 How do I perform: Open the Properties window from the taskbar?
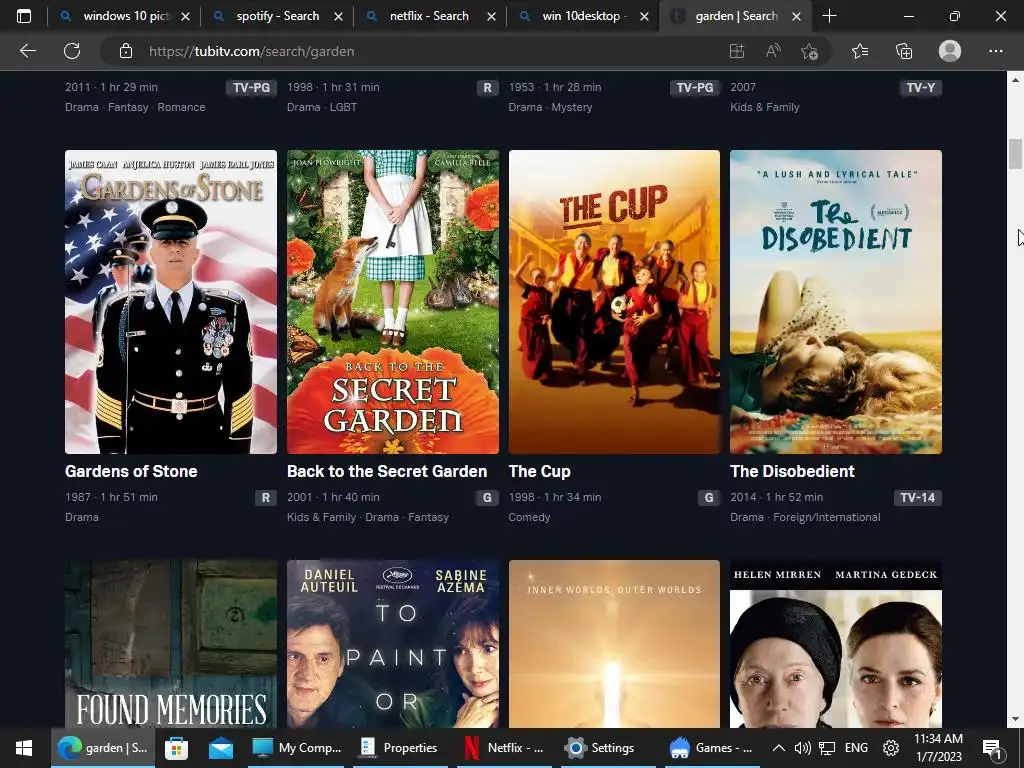pos(399,748)
